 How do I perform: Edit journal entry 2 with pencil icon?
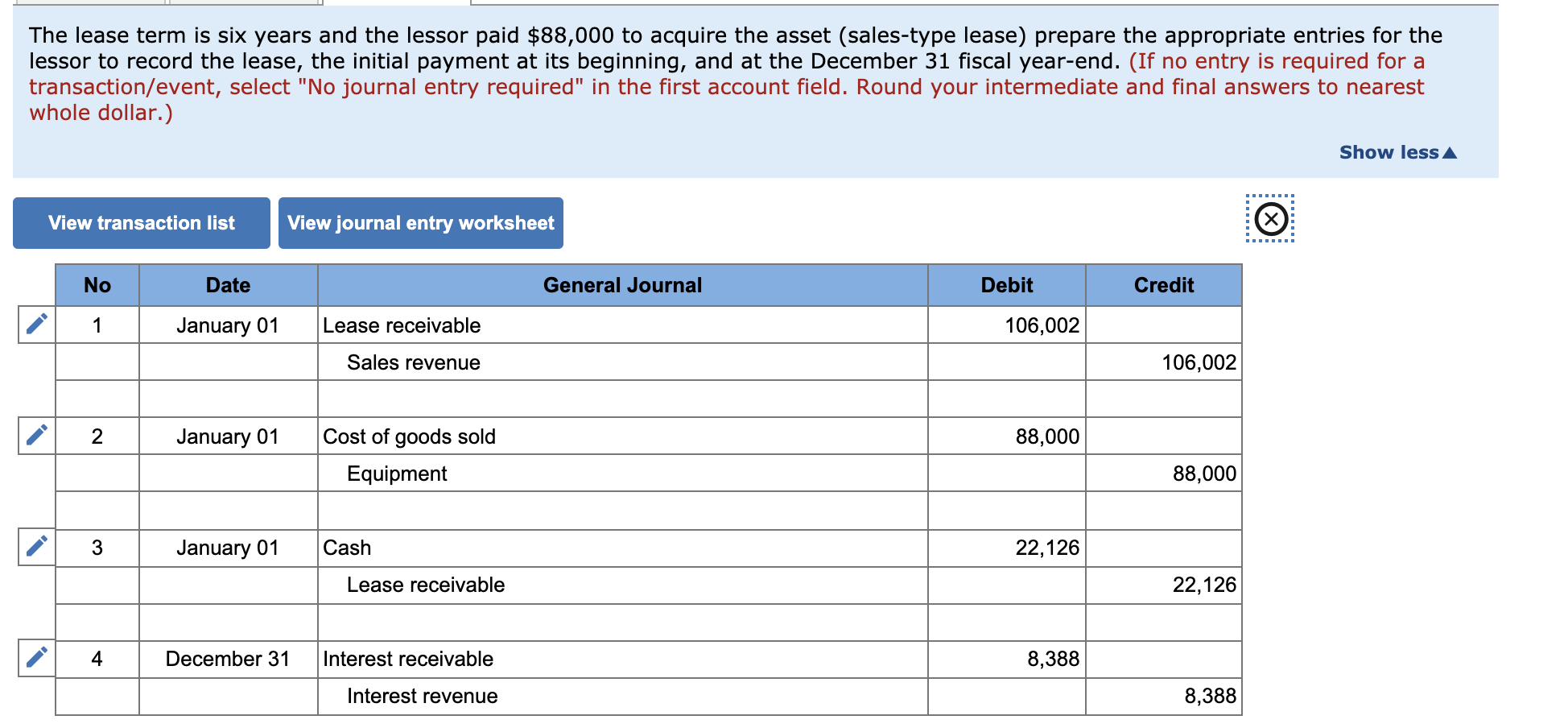(37, 436)
